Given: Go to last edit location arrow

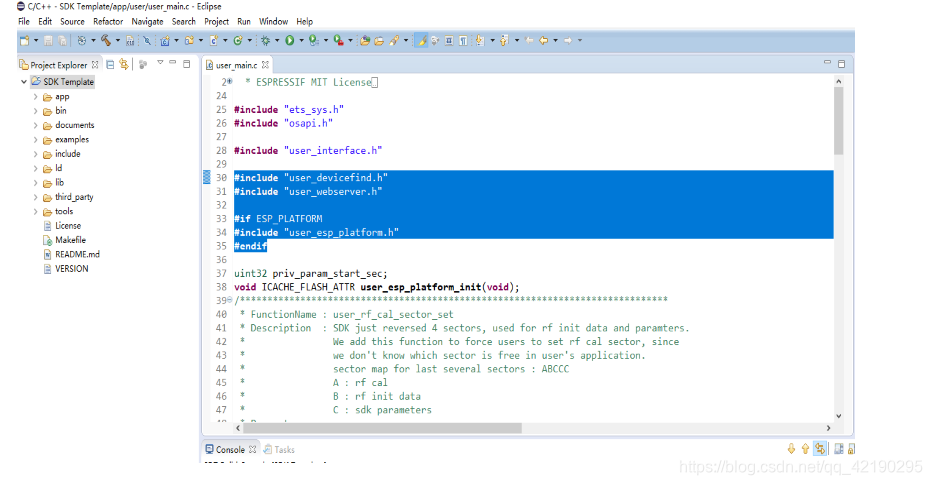Looking at the screenshot, I should 529,40.
